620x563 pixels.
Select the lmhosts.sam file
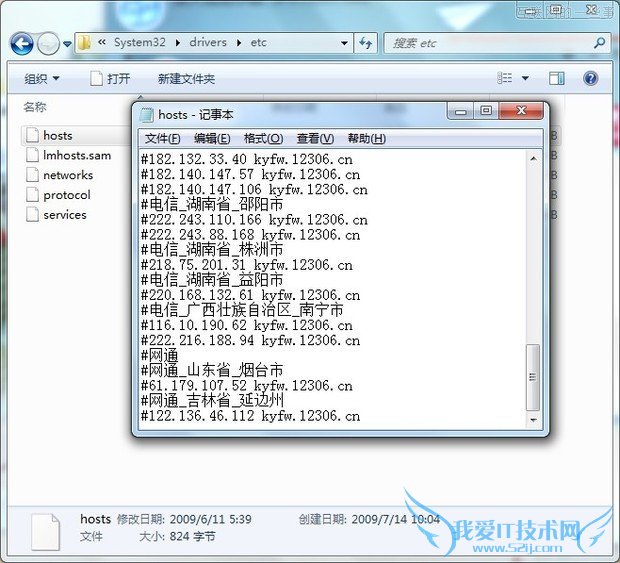pyautogui.click(x=77, y=155)
